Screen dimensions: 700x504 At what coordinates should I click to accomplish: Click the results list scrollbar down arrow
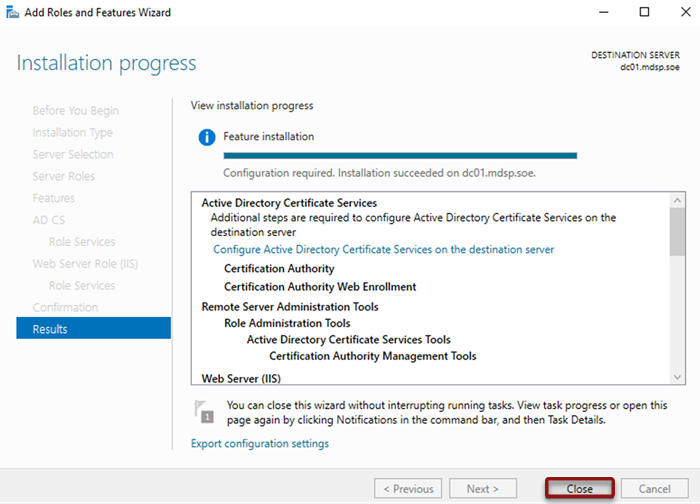(677, 377)
